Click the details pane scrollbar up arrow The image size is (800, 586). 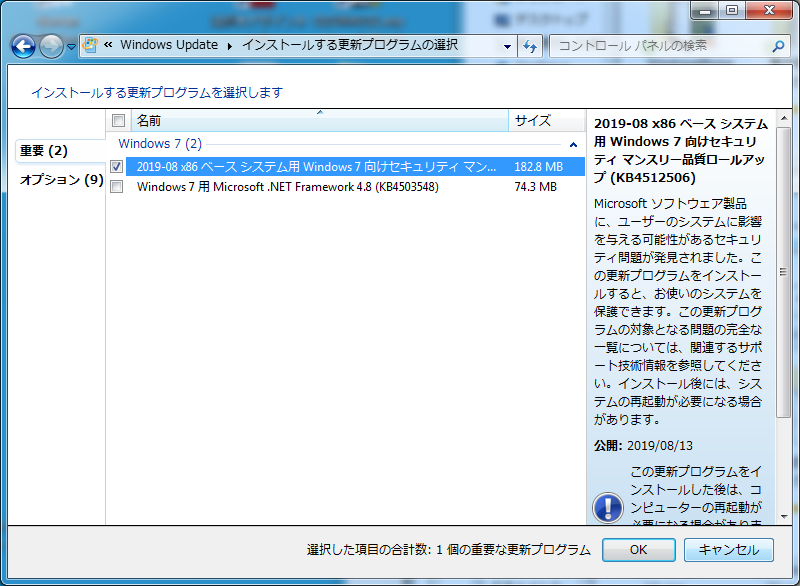click(784, 118)
